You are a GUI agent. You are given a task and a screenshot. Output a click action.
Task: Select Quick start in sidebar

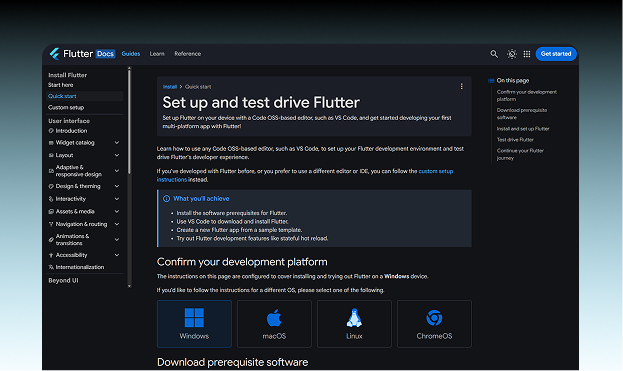coord(85,96)
